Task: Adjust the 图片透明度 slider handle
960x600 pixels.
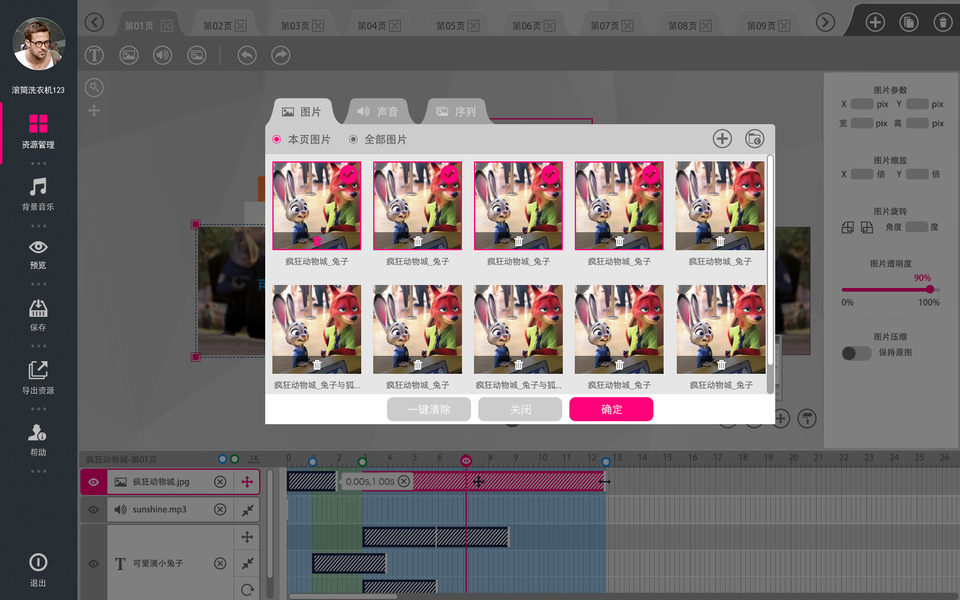Action: 930,290
